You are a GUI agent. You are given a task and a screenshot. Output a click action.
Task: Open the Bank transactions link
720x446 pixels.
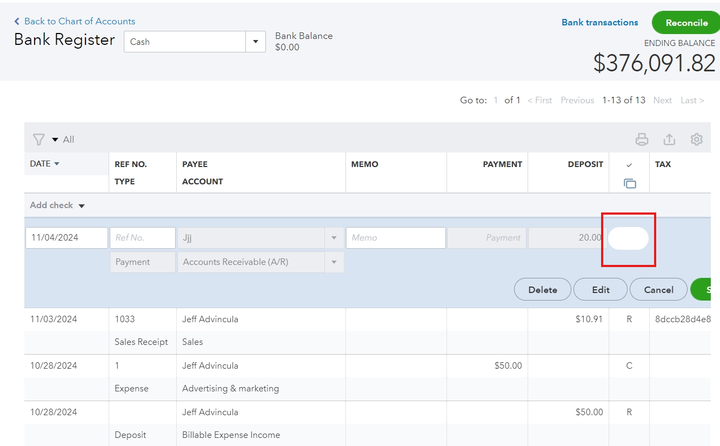point(600,22)
